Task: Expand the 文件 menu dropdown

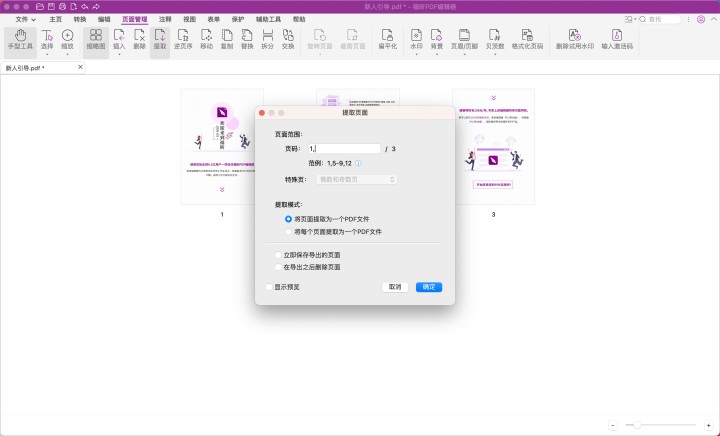Action: click(25, 19)
